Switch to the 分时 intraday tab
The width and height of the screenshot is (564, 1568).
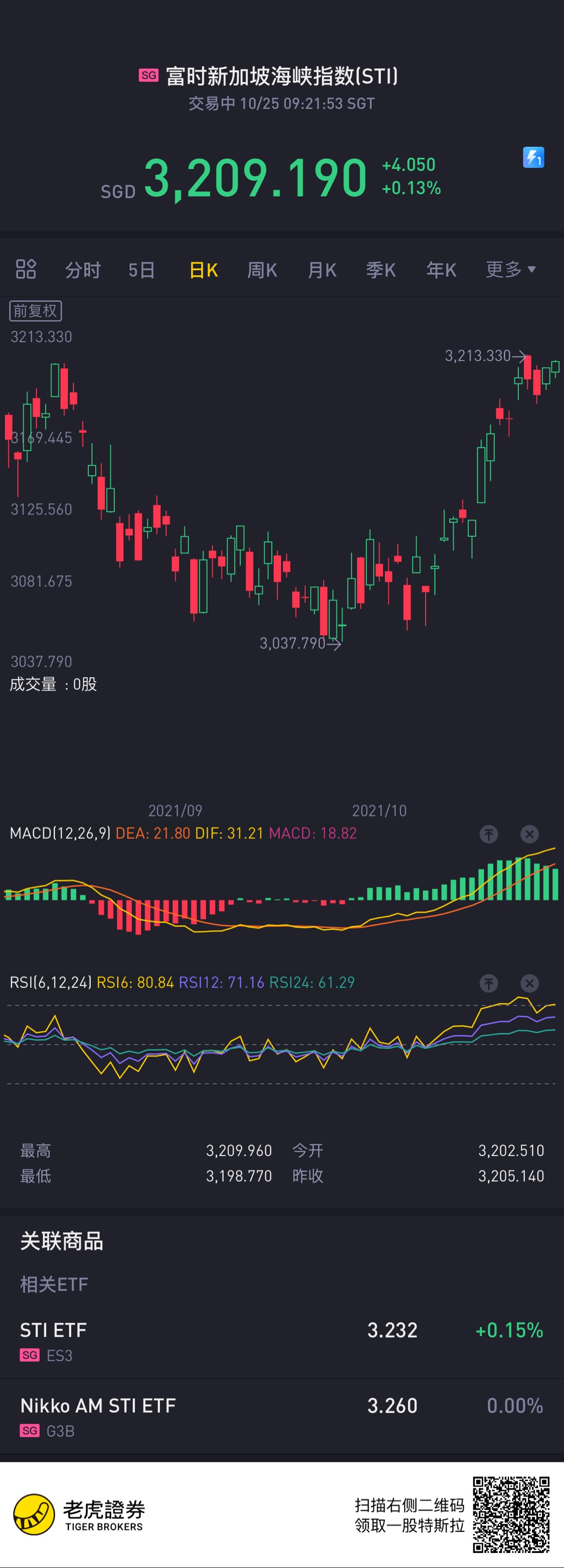pos(83,270)
